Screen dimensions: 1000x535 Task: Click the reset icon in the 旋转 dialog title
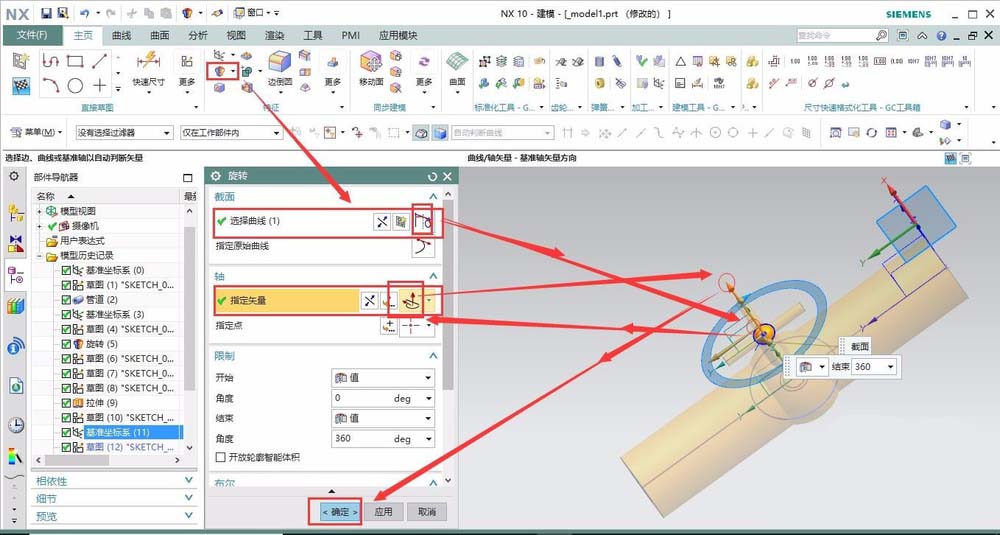tap(433, 177)
